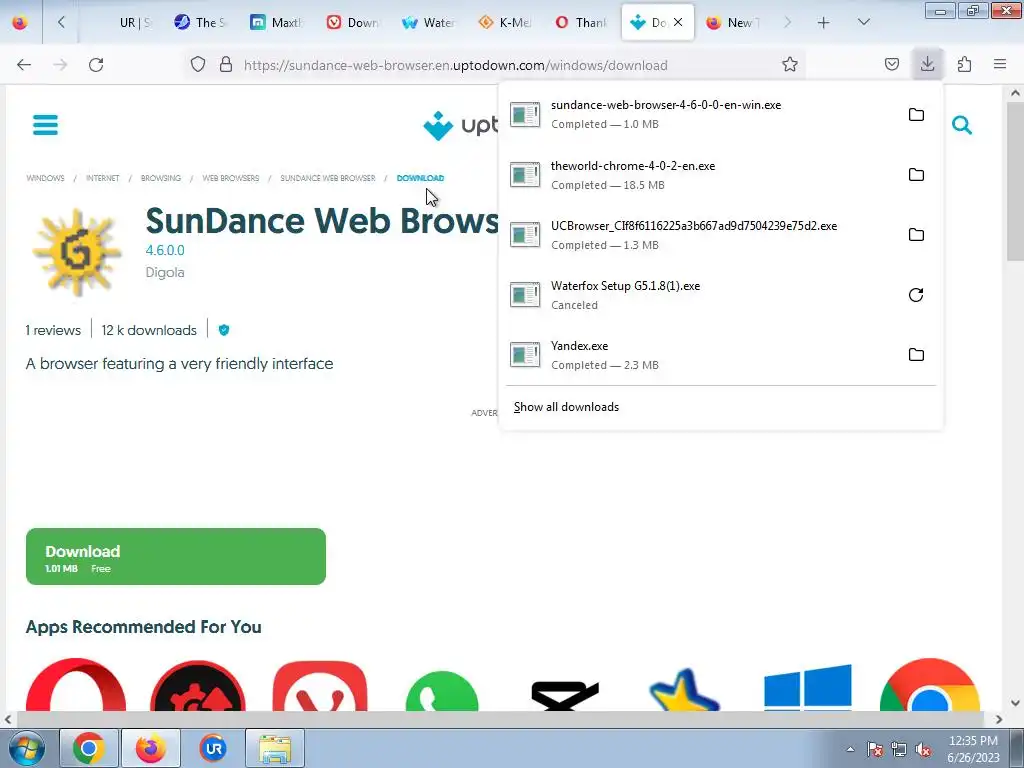Open UR Browser from the taskbar

tap(213, 748)
